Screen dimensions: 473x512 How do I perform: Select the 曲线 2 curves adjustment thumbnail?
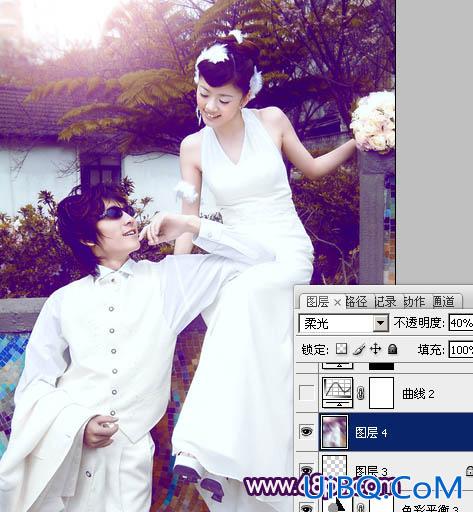click(337, 393)
